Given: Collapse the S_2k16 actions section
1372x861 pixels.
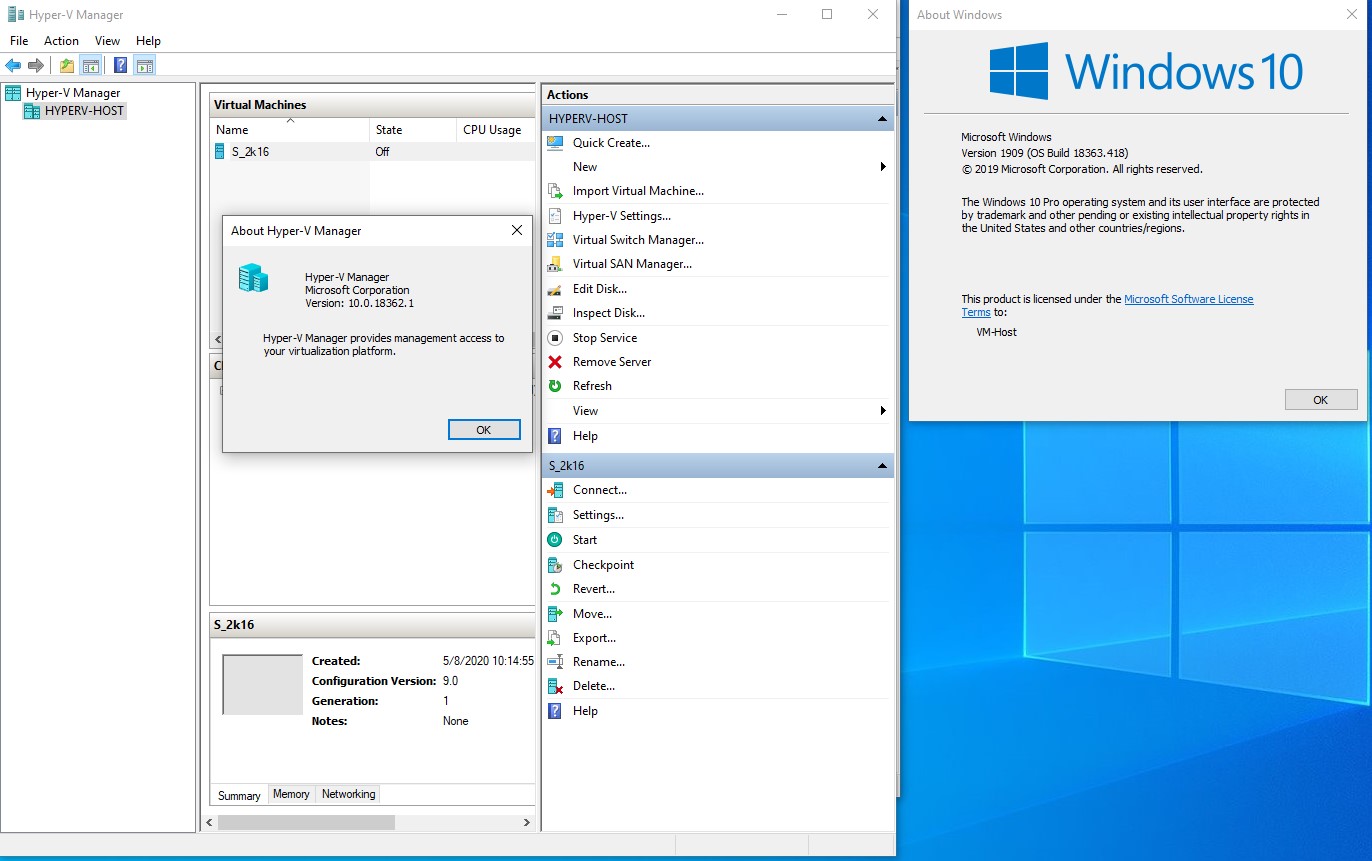Looking at the screenshot, I should [882, 466].
